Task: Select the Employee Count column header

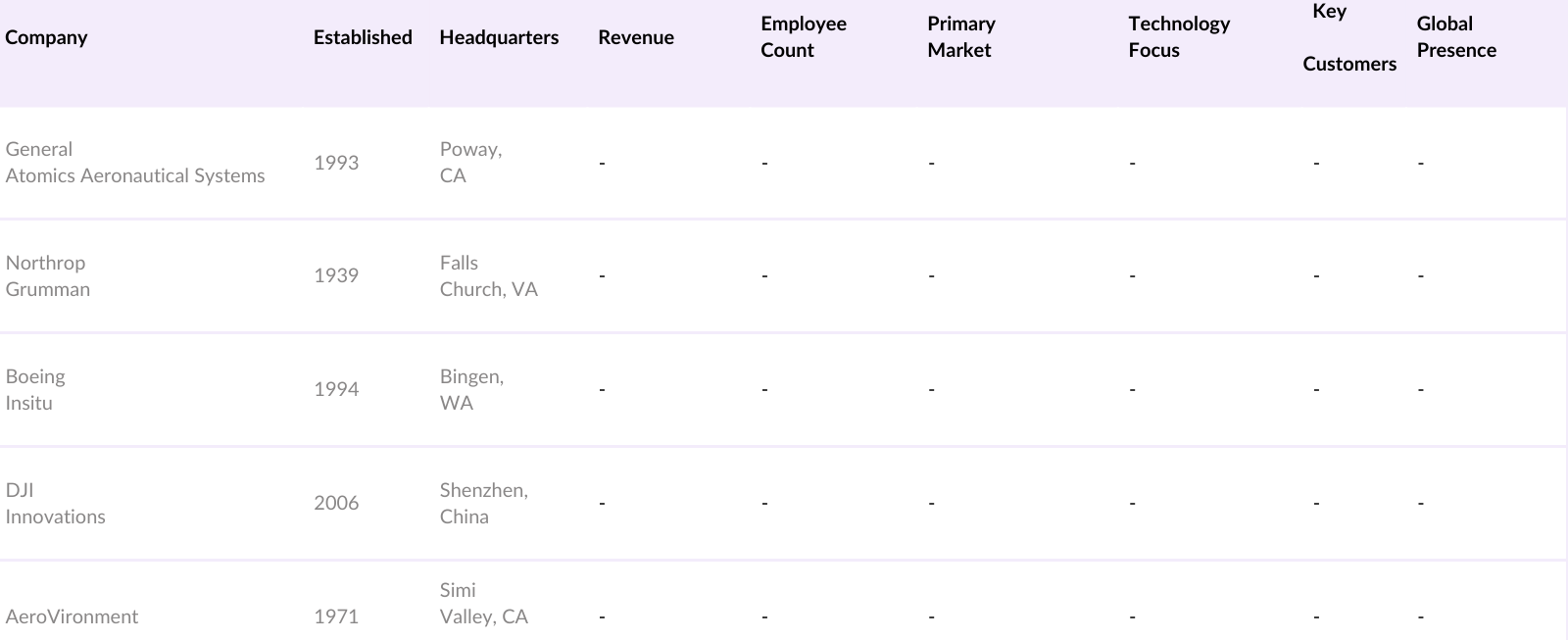Action: [804, 37]
